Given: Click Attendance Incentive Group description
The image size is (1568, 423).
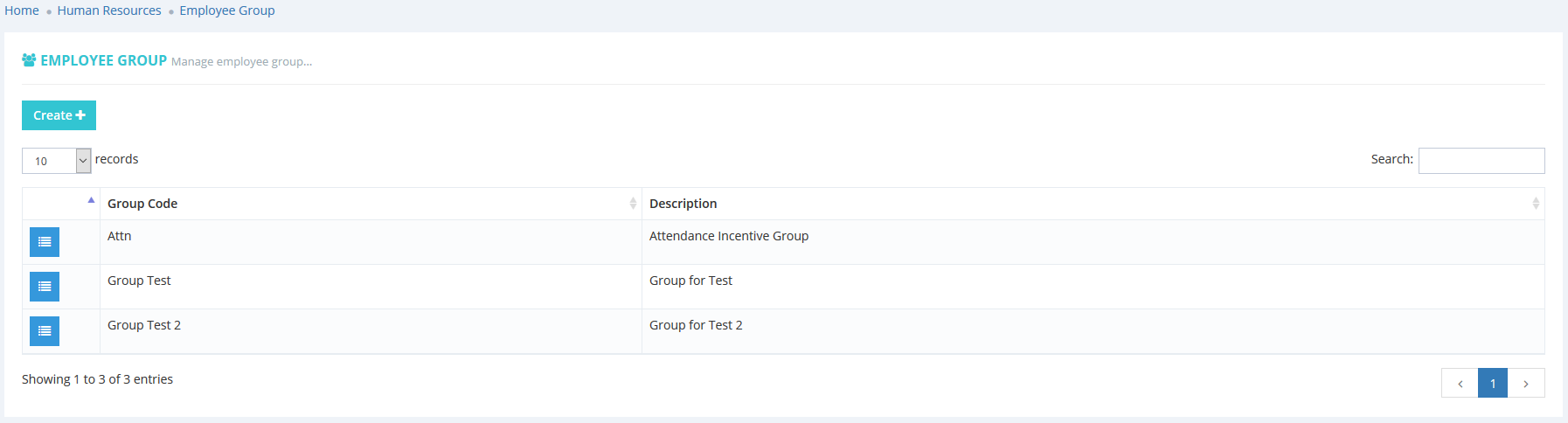Looking at the screenshot, I should pos(729,236).
